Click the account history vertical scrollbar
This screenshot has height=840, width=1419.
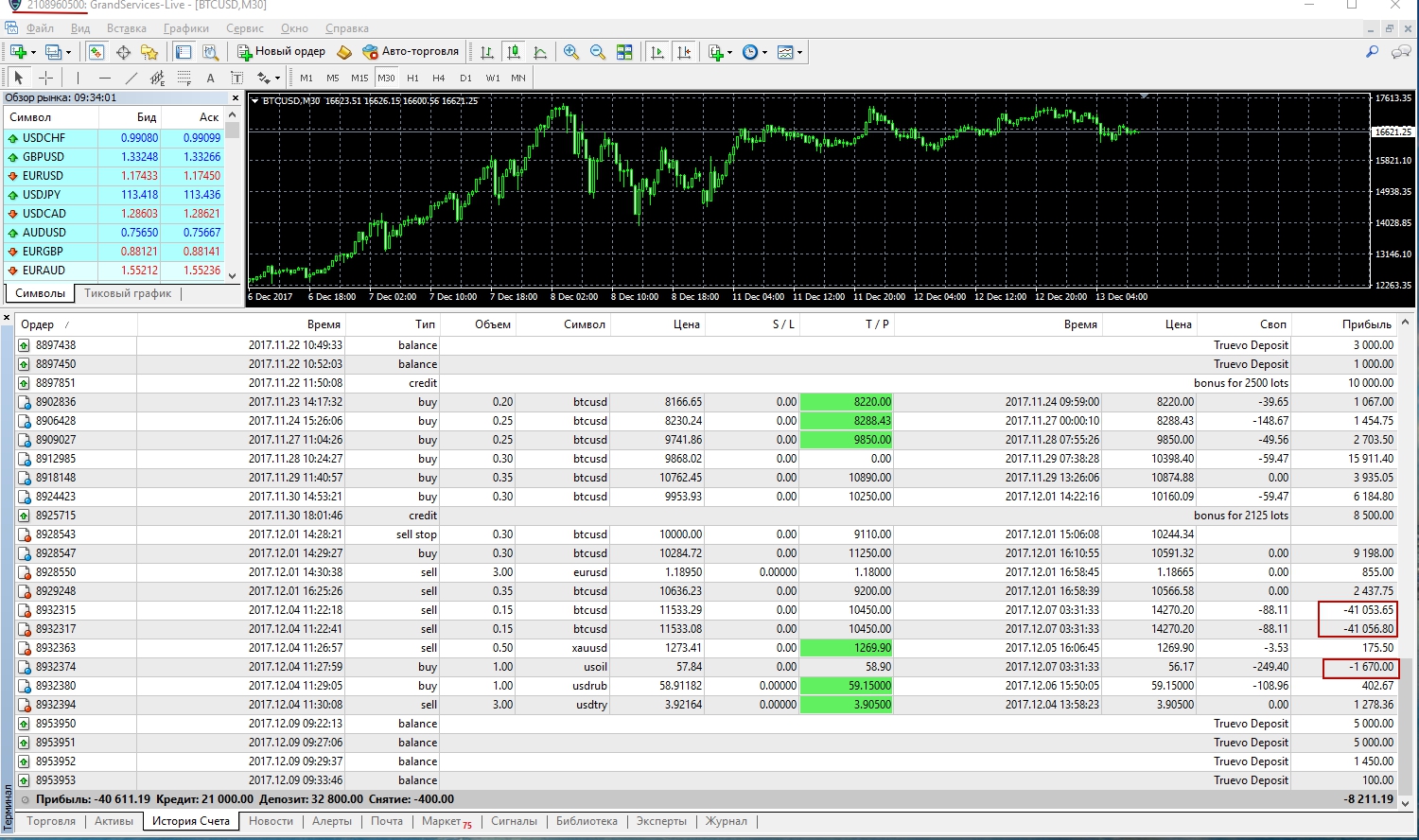[x=1405, y=563]
